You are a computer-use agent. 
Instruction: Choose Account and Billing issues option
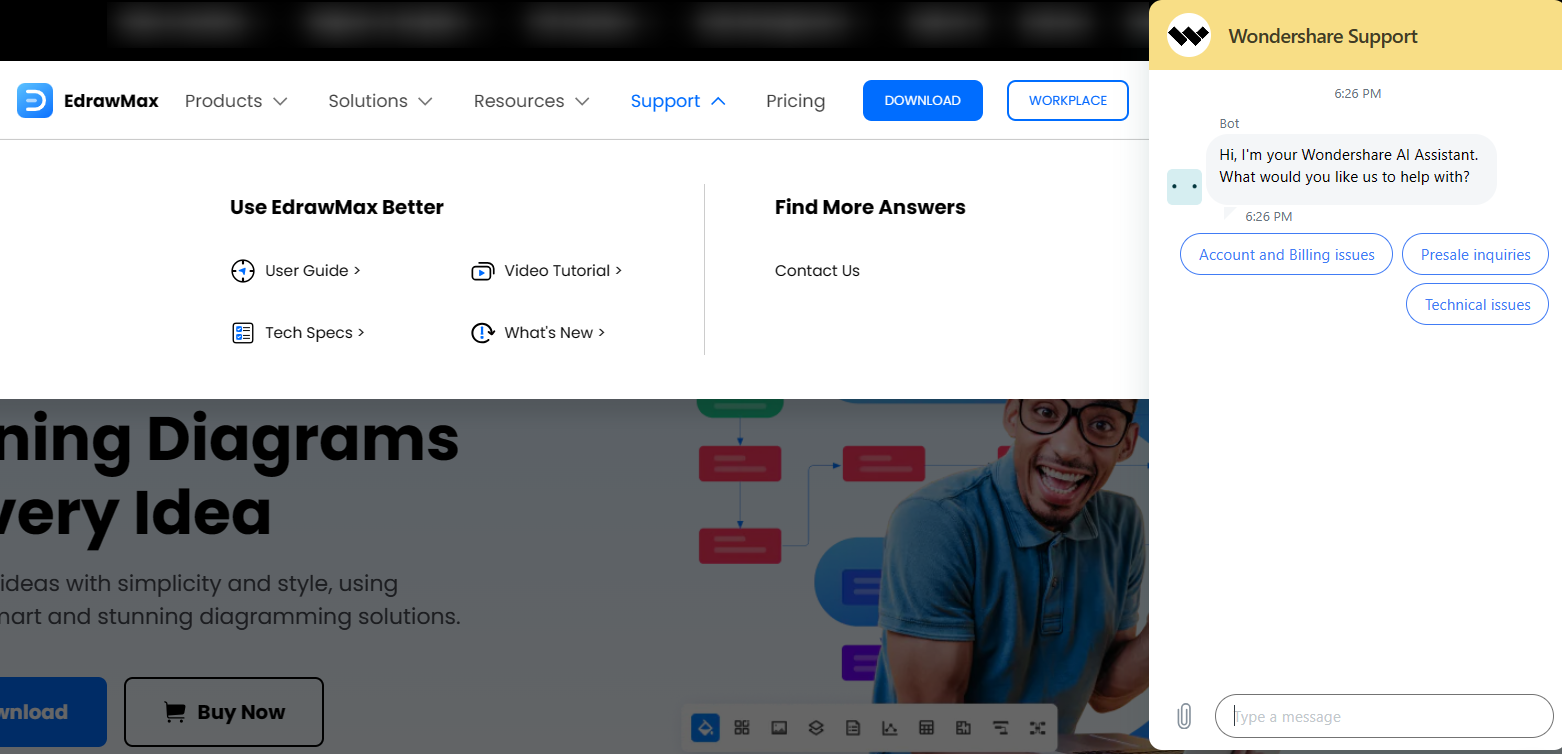1286,255
